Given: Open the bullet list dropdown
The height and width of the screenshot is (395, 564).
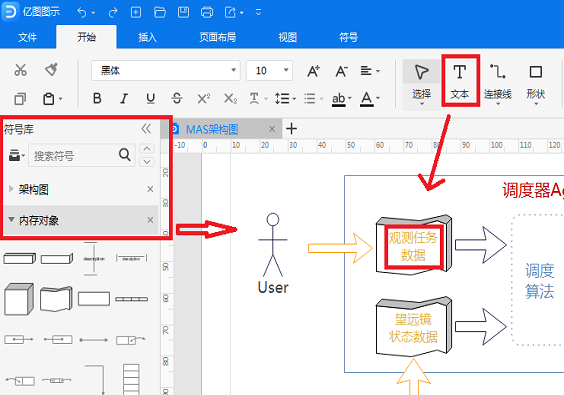Looking at the screenshot, I should coord(313,98).
